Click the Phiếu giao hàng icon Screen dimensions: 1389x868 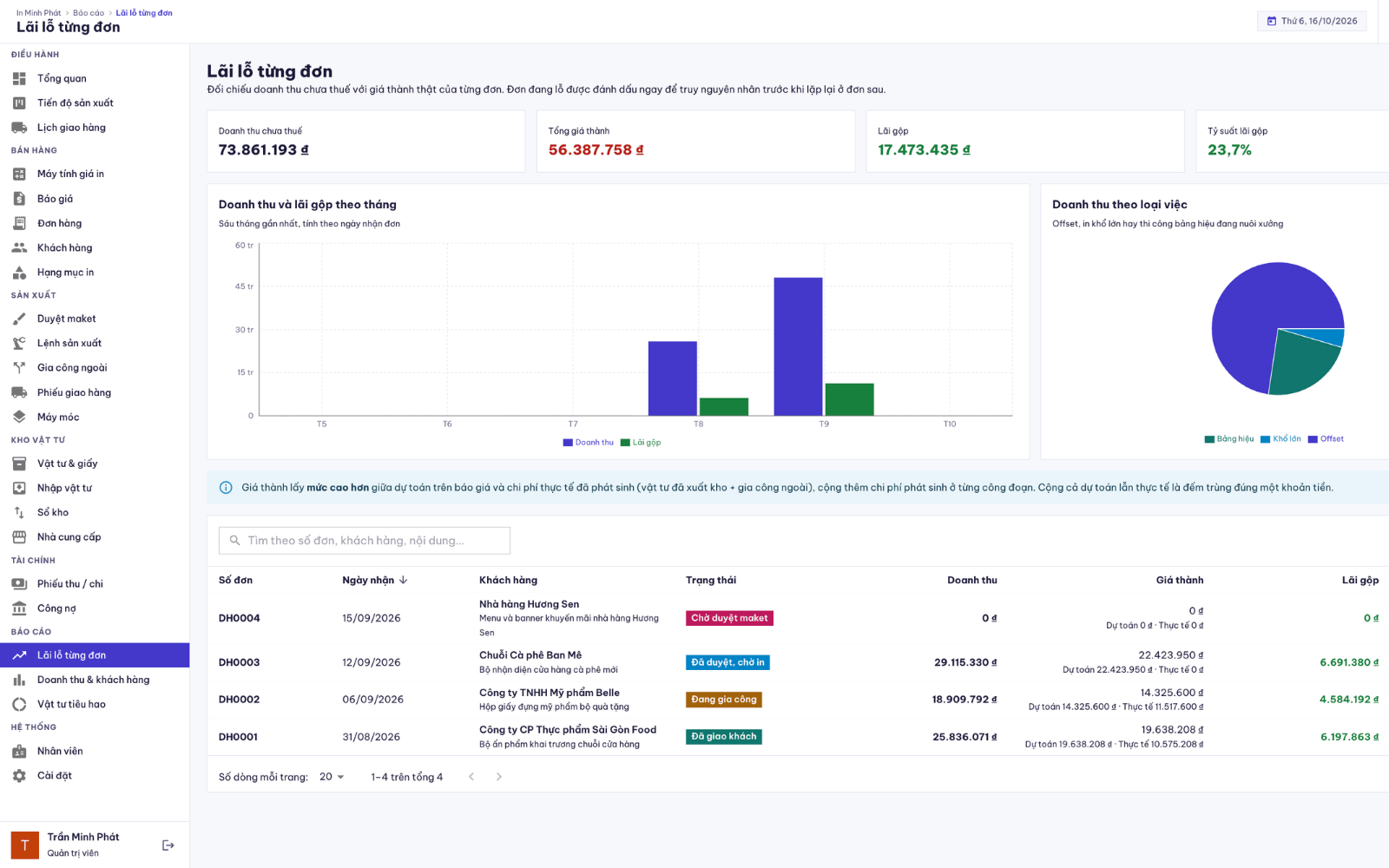point(19,392)
